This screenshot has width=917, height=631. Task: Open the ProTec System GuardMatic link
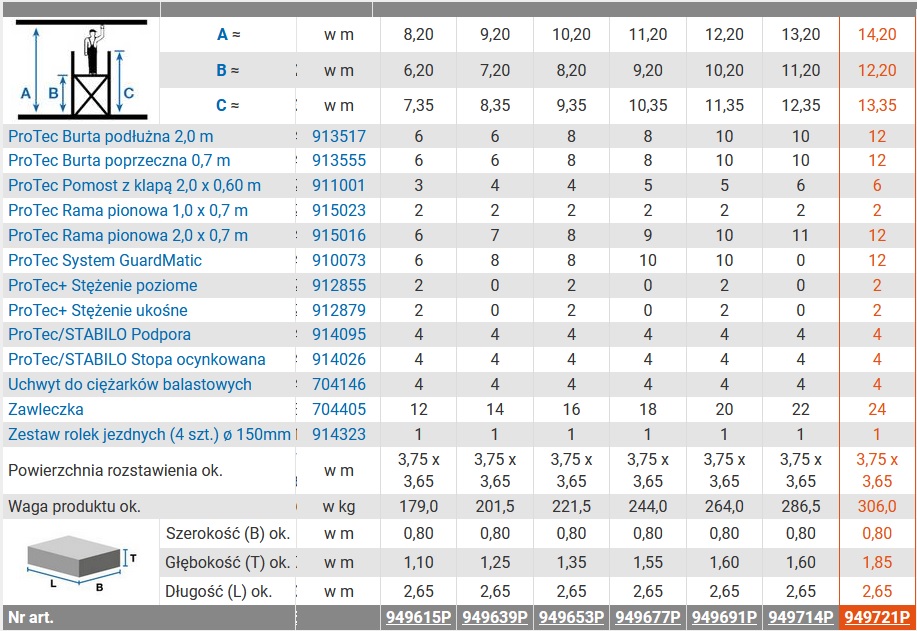[x=105, y=260]
